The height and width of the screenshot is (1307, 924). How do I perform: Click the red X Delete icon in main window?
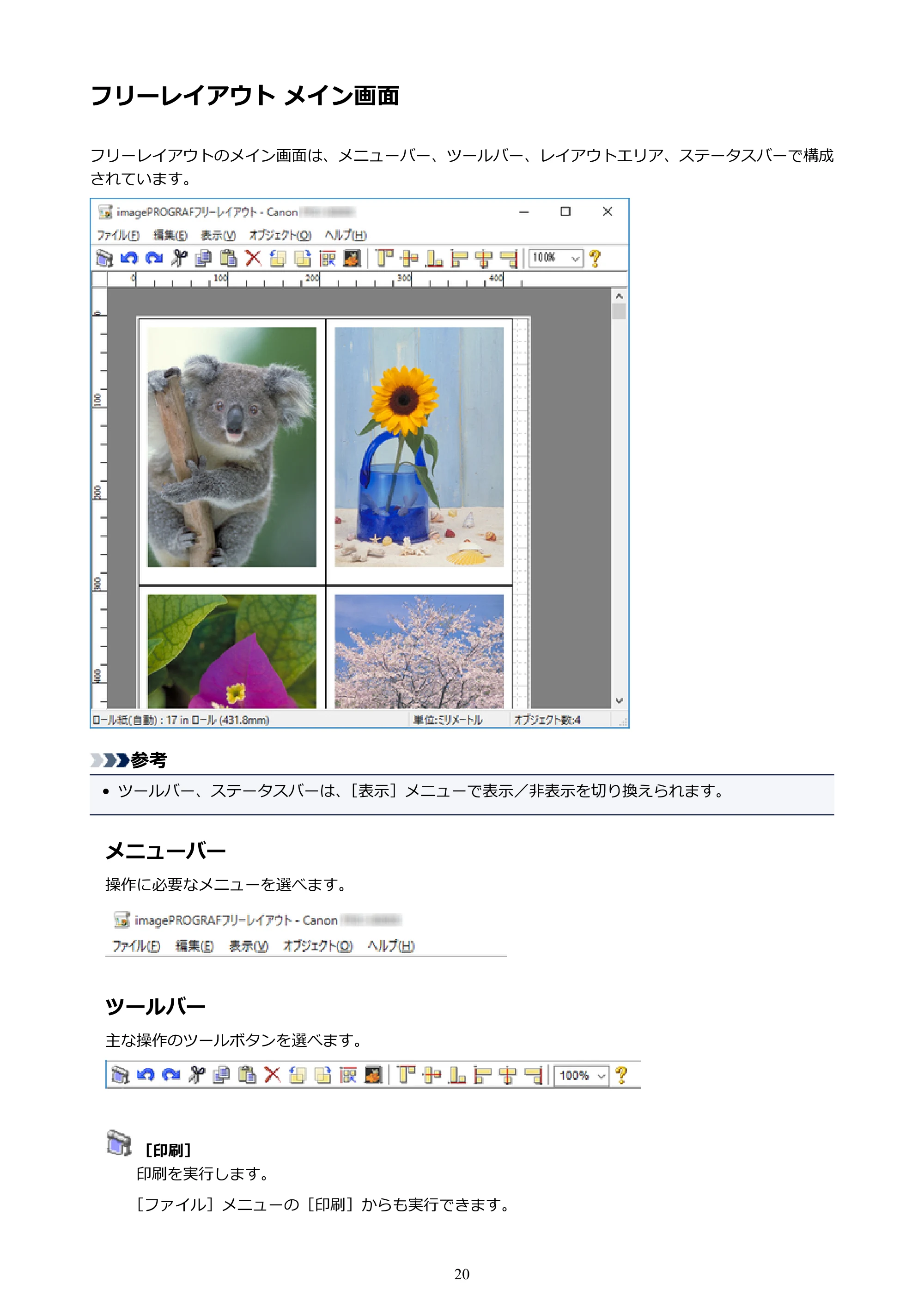tap(253, 258)
